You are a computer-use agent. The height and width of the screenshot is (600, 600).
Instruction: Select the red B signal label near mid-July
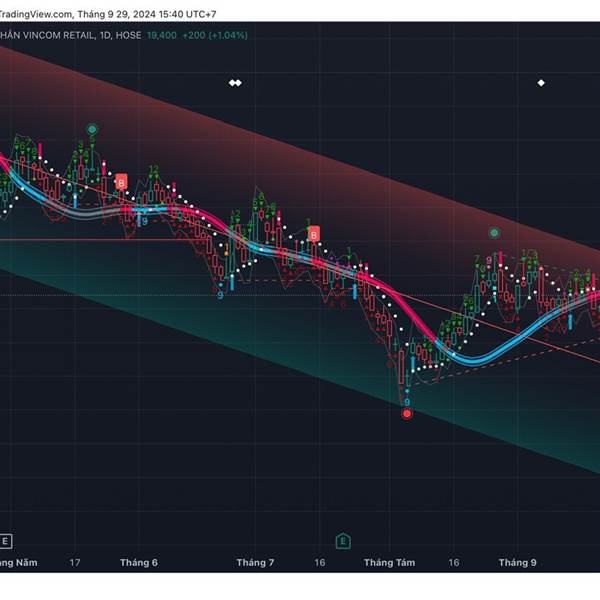coord(314,235)
